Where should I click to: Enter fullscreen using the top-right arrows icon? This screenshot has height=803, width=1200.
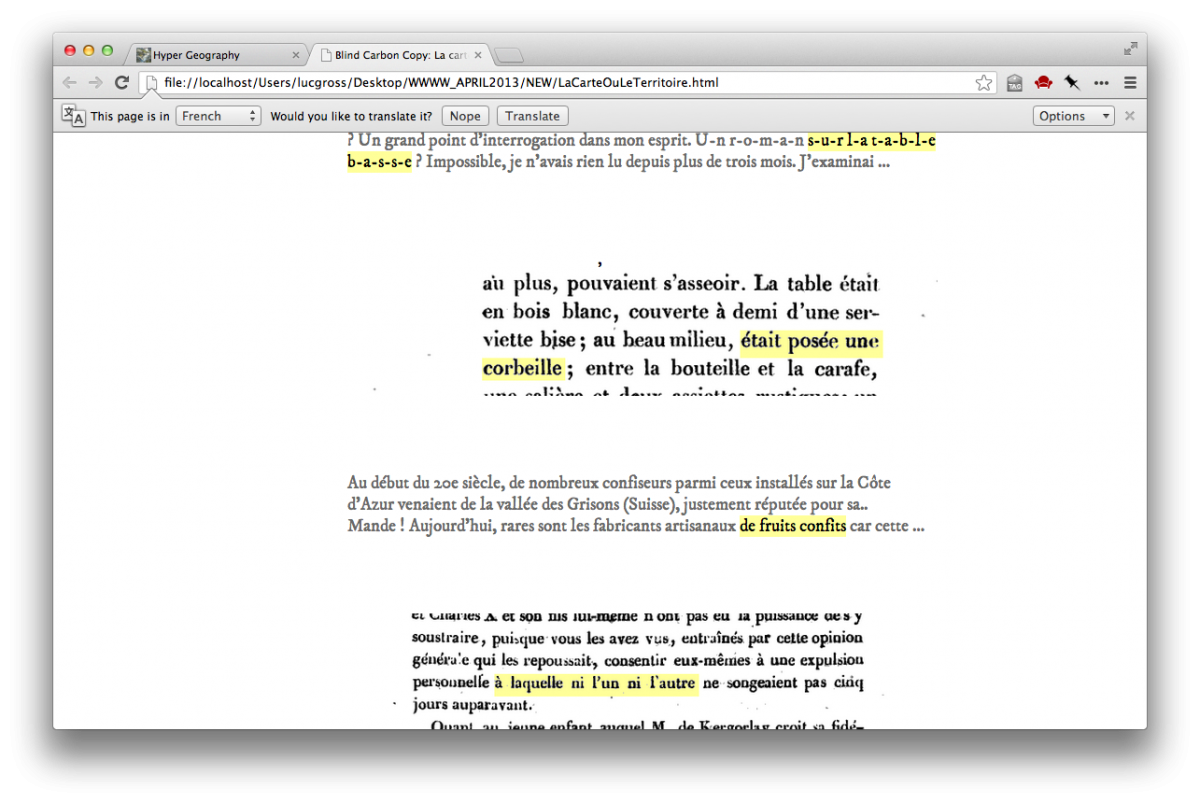(x=1130, y=48)
